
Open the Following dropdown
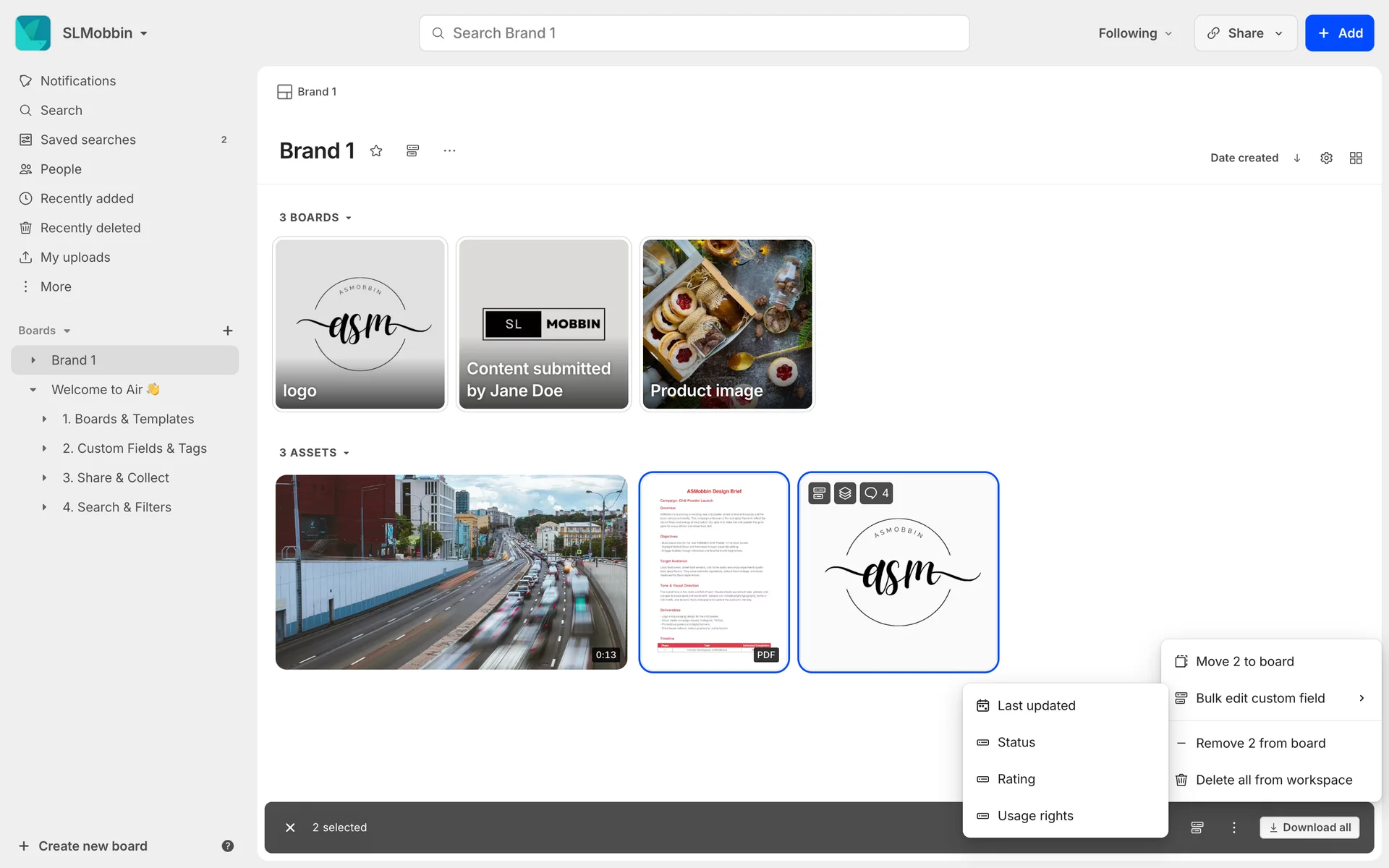click(x=1134, y=33)
